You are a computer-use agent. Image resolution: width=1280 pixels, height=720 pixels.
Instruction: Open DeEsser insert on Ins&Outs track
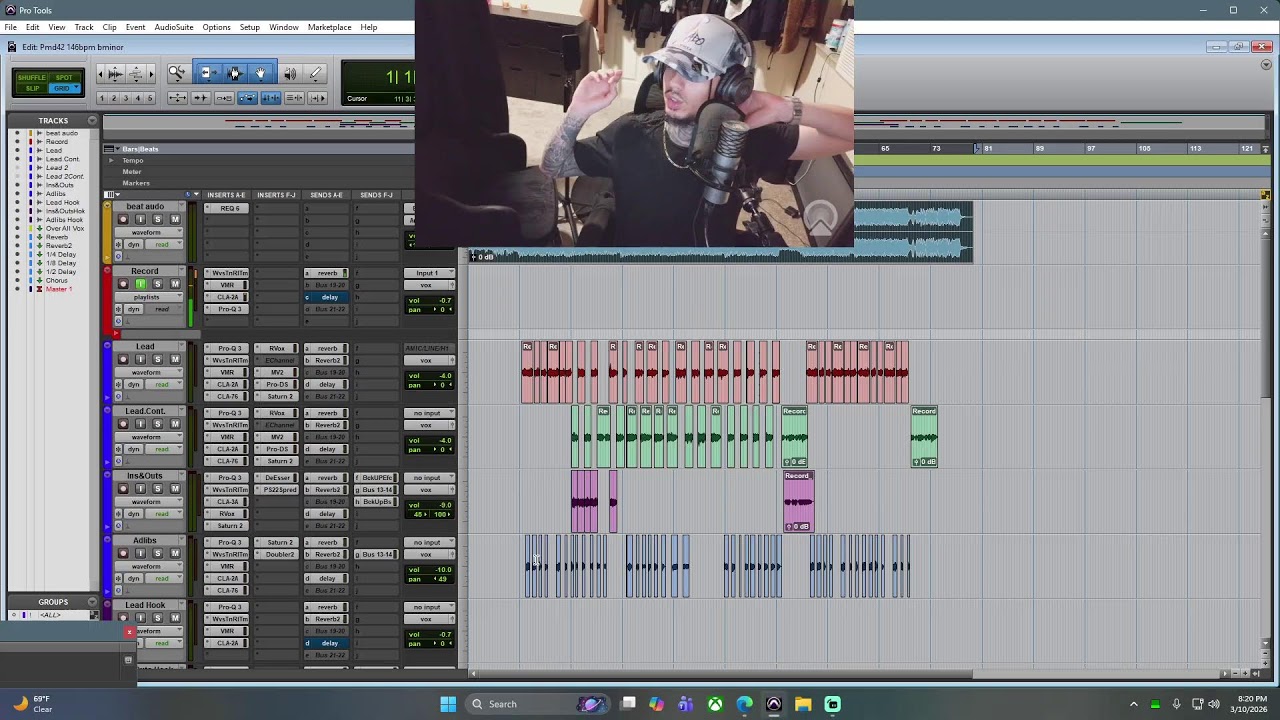(x=276, y=478)
